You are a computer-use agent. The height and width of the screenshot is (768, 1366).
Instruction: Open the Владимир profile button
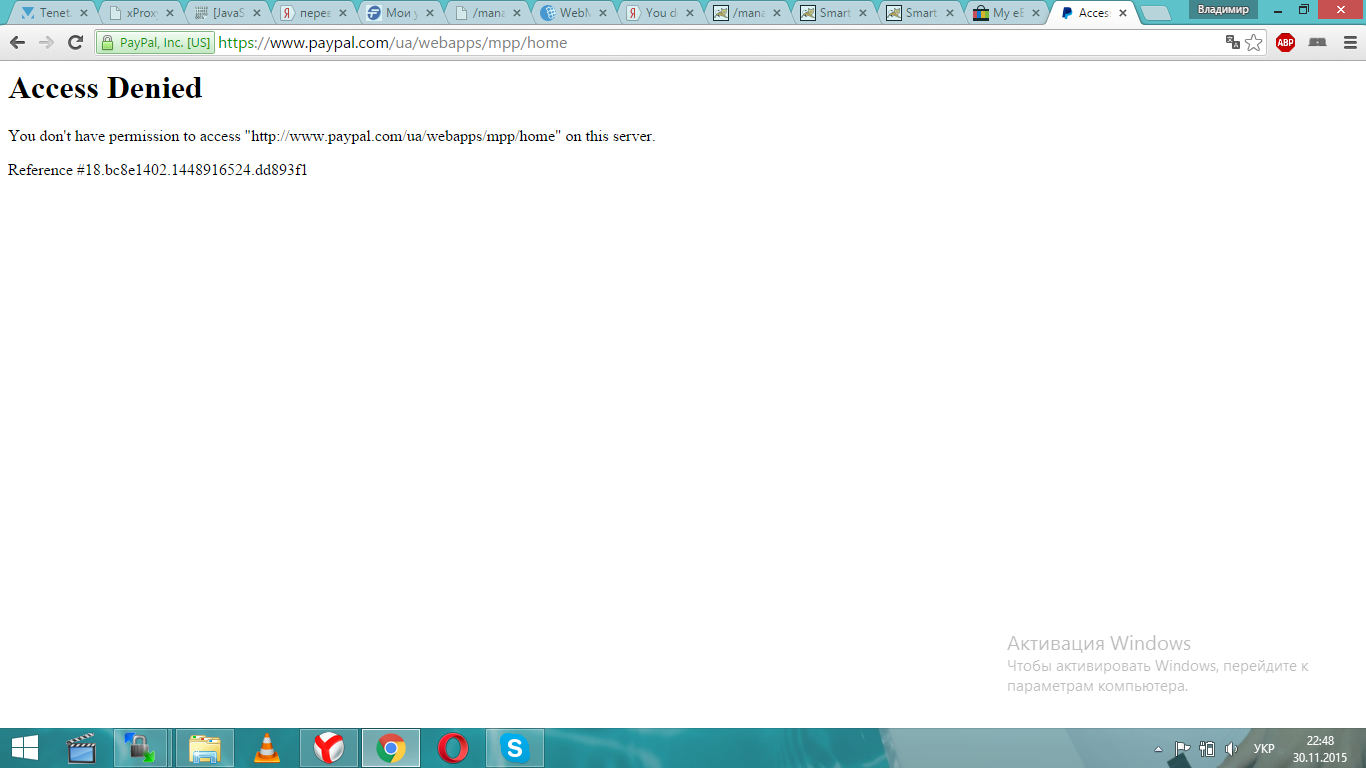click(1223, 9)
